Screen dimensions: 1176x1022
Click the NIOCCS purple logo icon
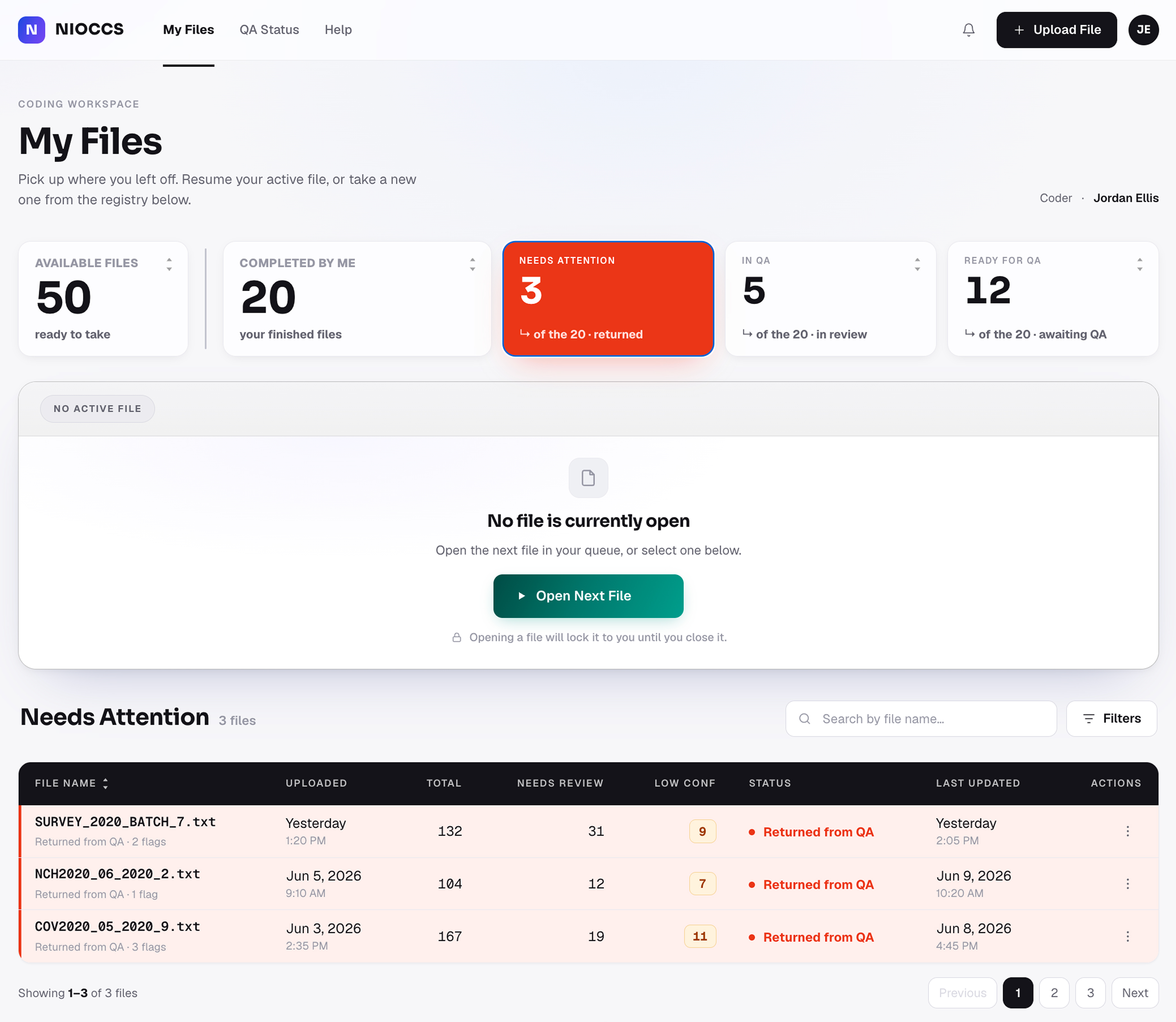coord(31,30)
